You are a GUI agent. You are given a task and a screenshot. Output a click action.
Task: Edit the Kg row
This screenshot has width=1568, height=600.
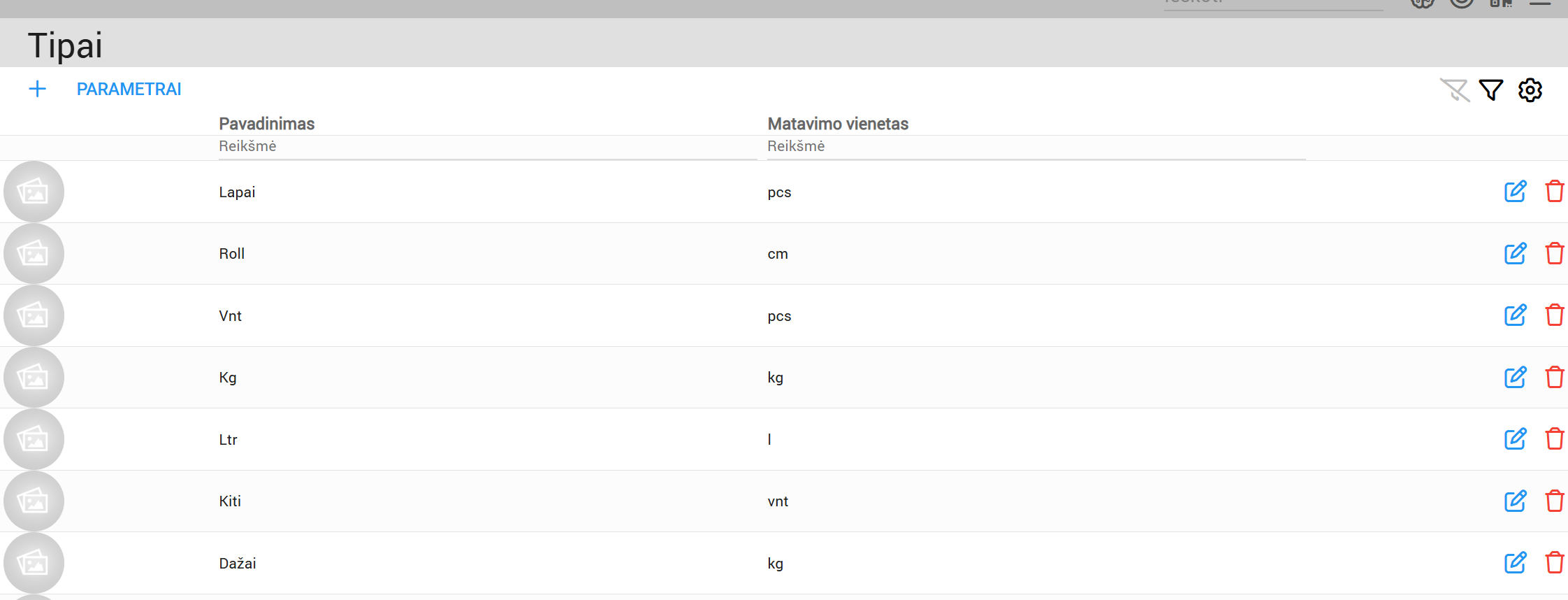(1515, 378)
